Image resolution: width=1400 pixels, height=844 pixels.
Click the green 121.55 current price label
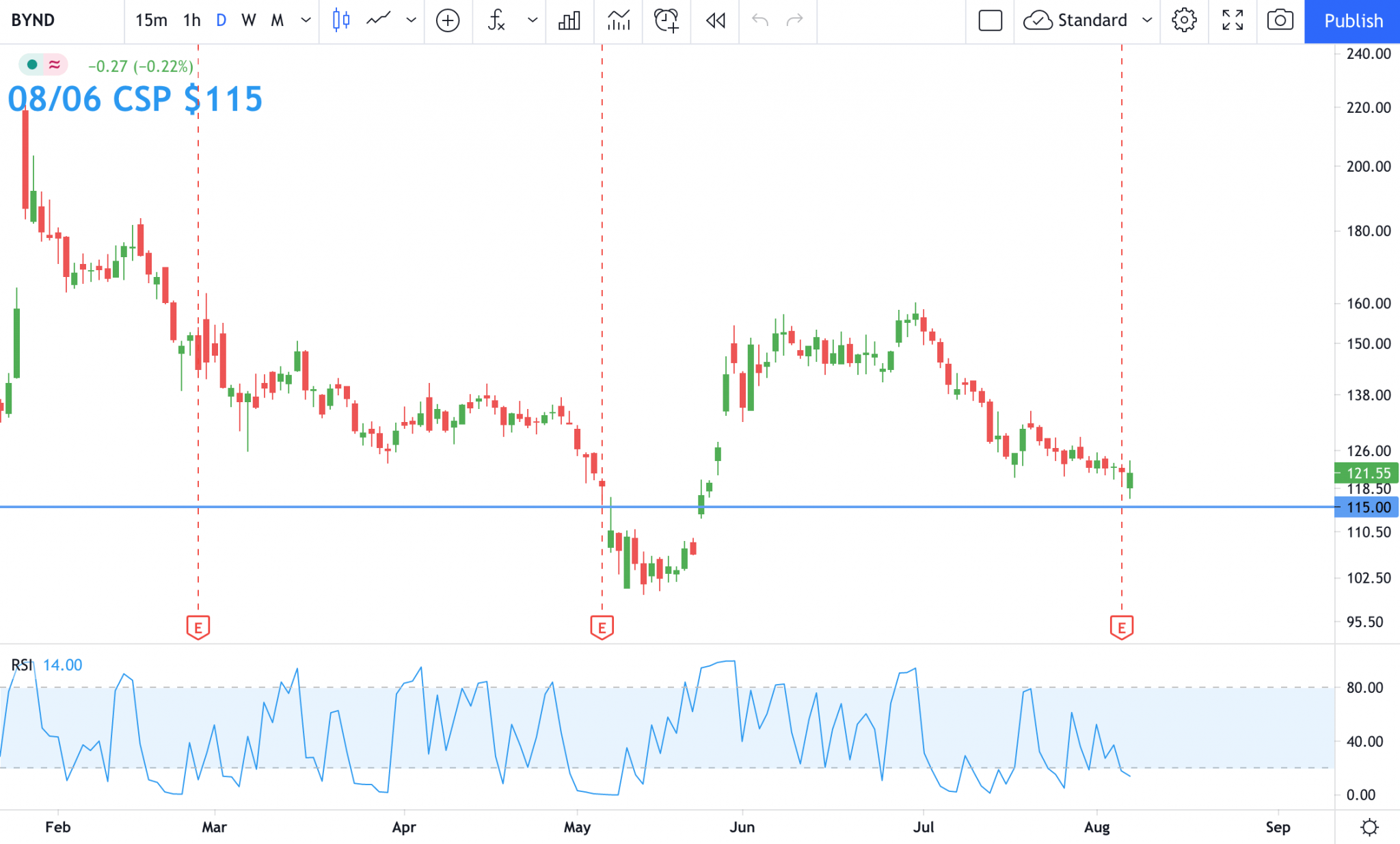point(1367,473)
